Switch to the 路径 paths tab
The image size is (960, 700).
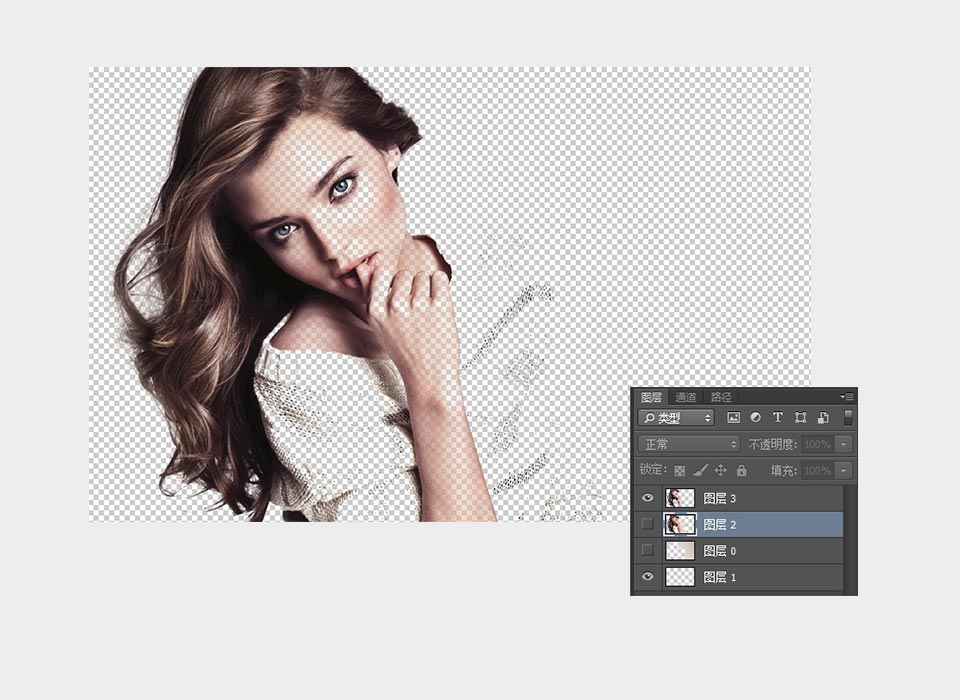(x=721, y=397)
